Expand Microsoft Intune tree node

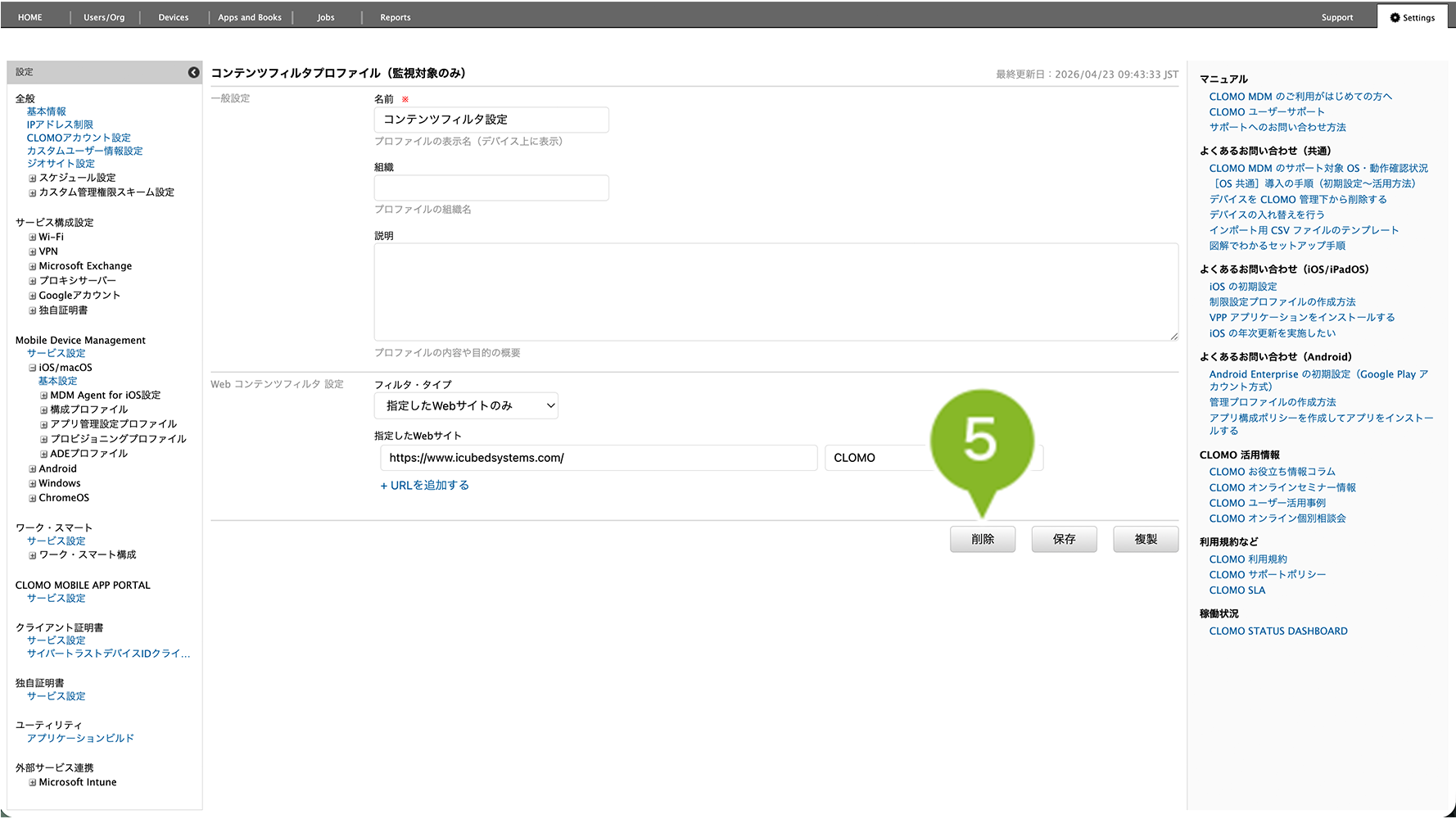33,783
